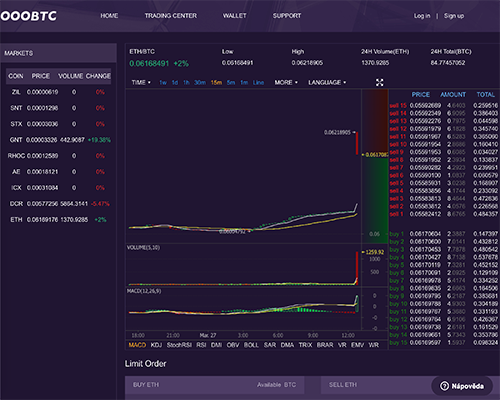The height and width of the screenshot is (400, 500).
Task: Select the 15m timeframe
Action: (x=216, y=82)
